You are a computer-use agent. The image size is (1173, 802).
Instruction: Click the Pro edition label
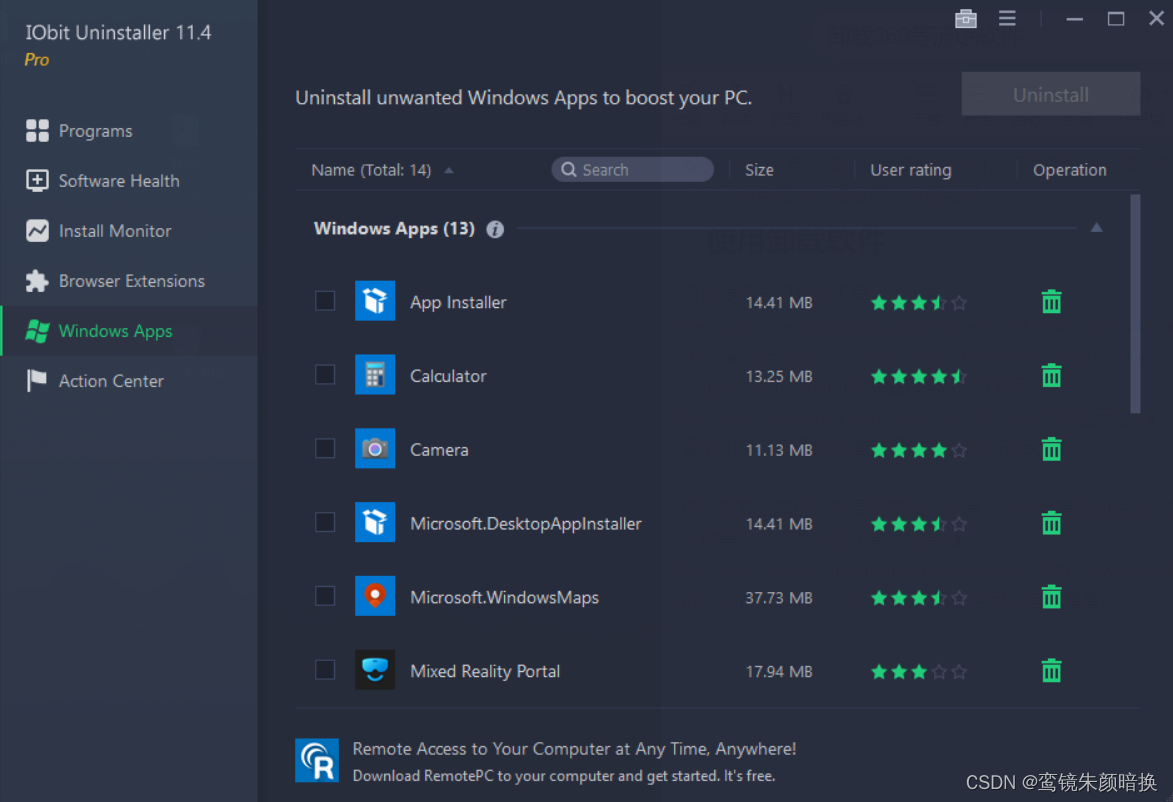pyautogui.click(x=37, y=60)
